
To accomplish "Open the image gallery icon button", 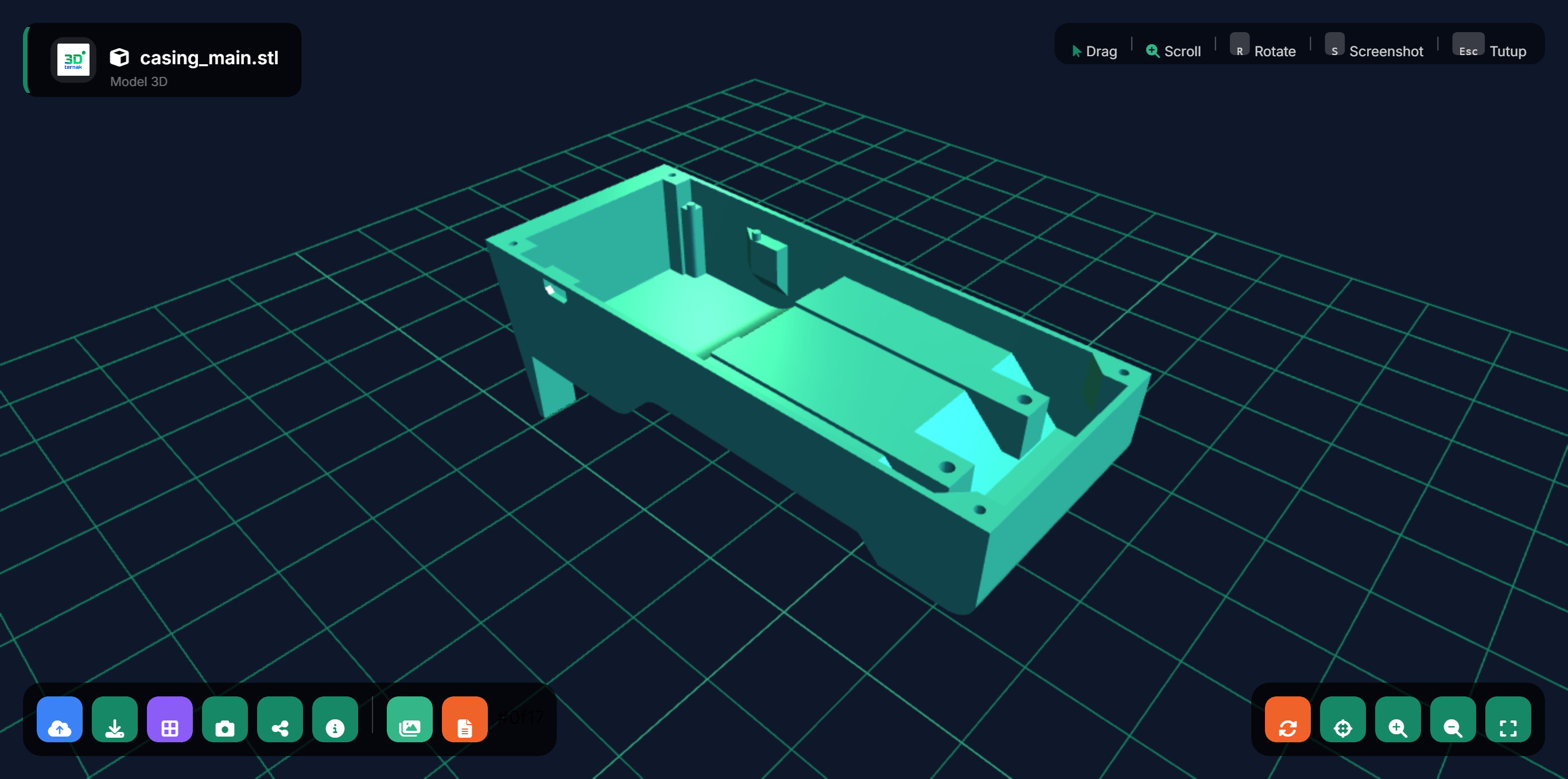I will tap(410, 719).
